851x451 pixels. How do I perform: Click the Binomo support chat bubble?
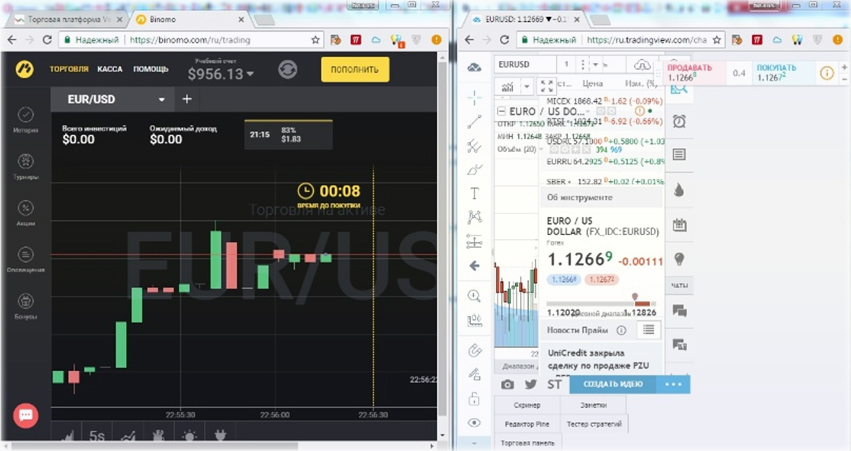tap(26, 414)
